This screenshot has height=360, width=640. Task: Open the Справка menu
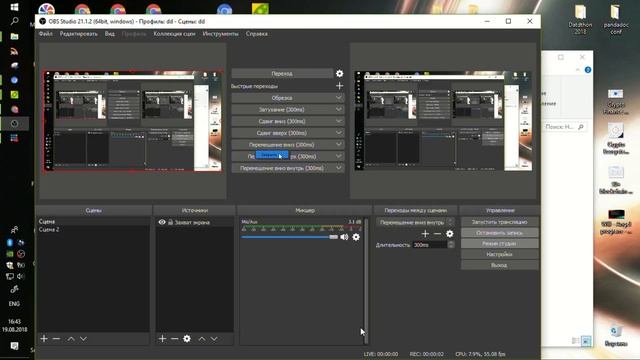257,34
